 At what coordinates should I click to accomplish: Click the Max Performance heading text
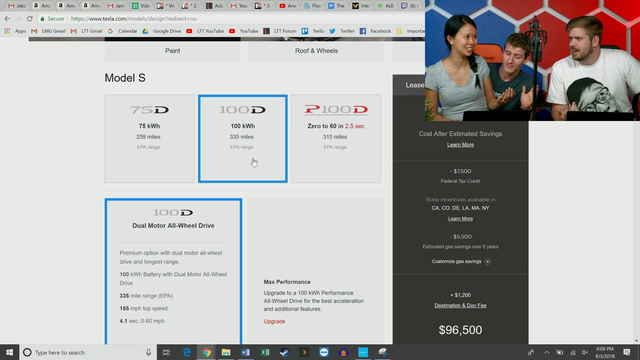287,282
